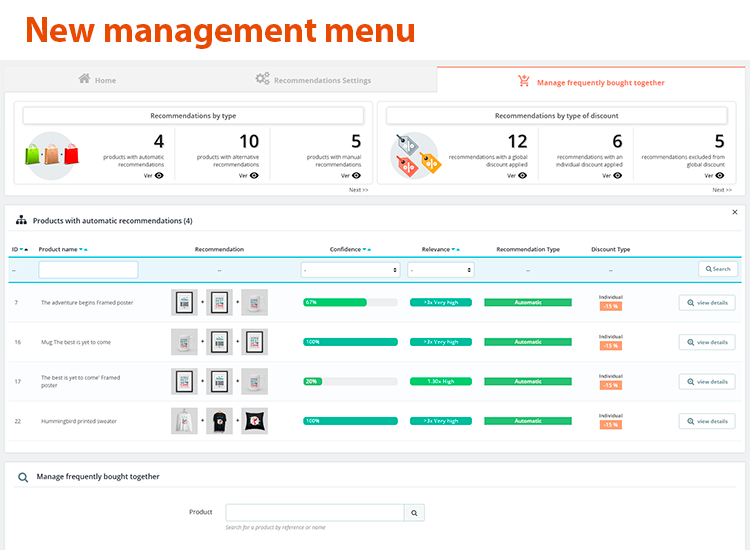
Task: Open the Home tab
Action: tap(98, 80)
